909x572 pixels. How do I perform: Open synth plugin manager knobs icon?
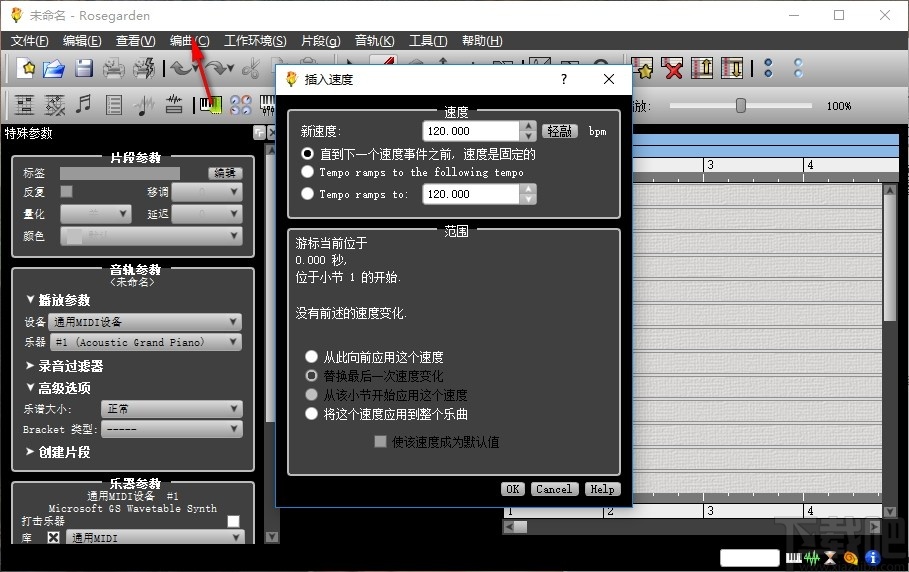241,105
